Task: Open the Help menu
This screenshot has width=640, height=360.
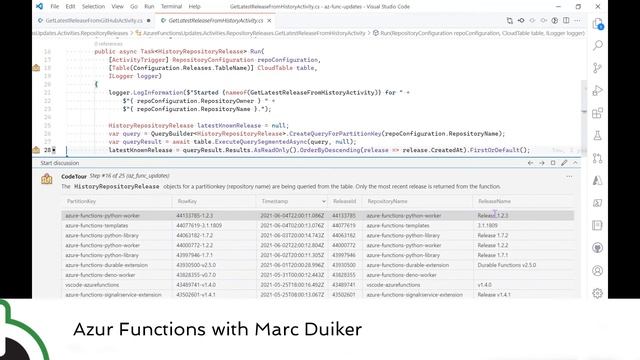Action: (x=194, y=7)
